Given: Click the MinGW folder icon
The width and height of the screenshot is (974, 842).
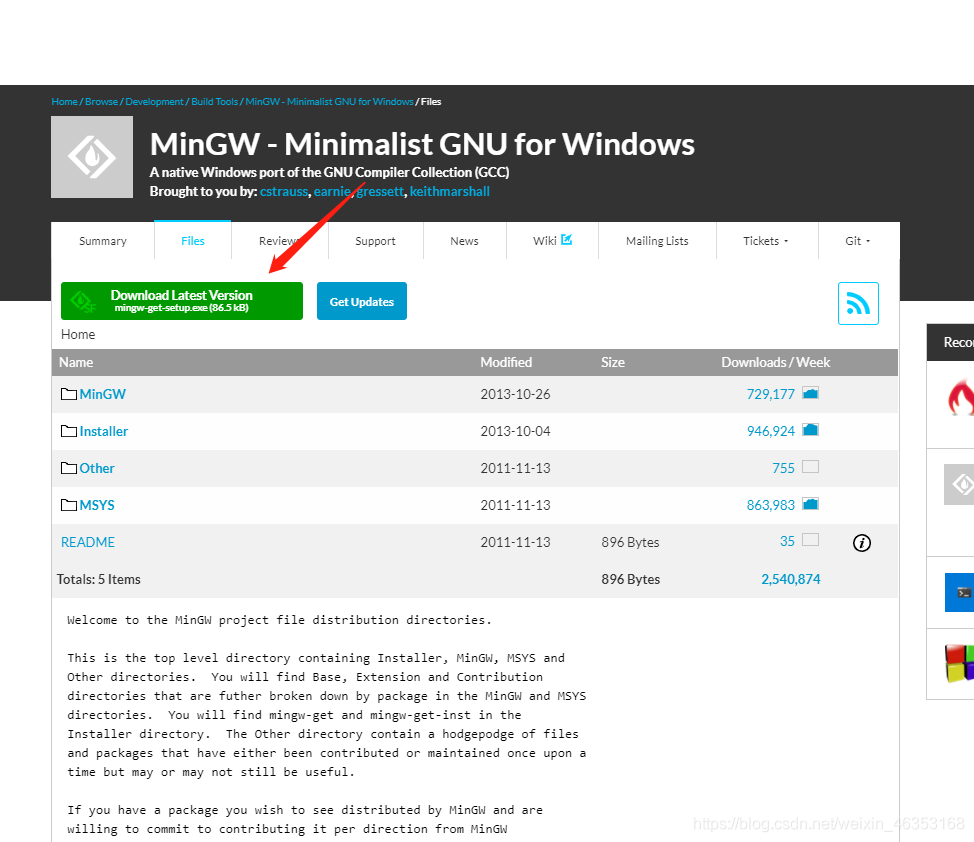Looking at the screenshot, I should pyautogui.click(x=69, y=394).
